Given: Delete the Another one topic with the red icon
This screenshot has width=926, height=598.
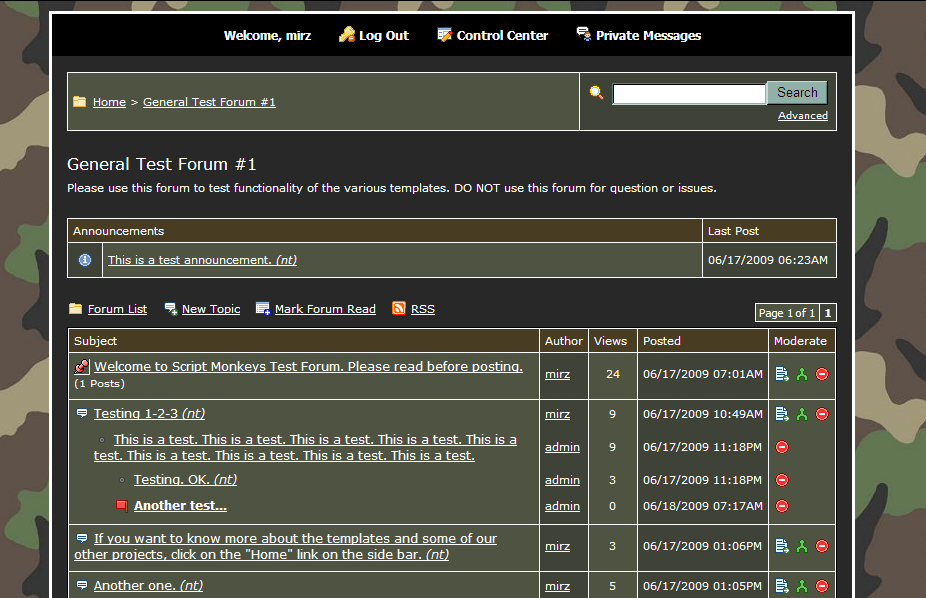Looking at the screenshot, I should 822,586.
